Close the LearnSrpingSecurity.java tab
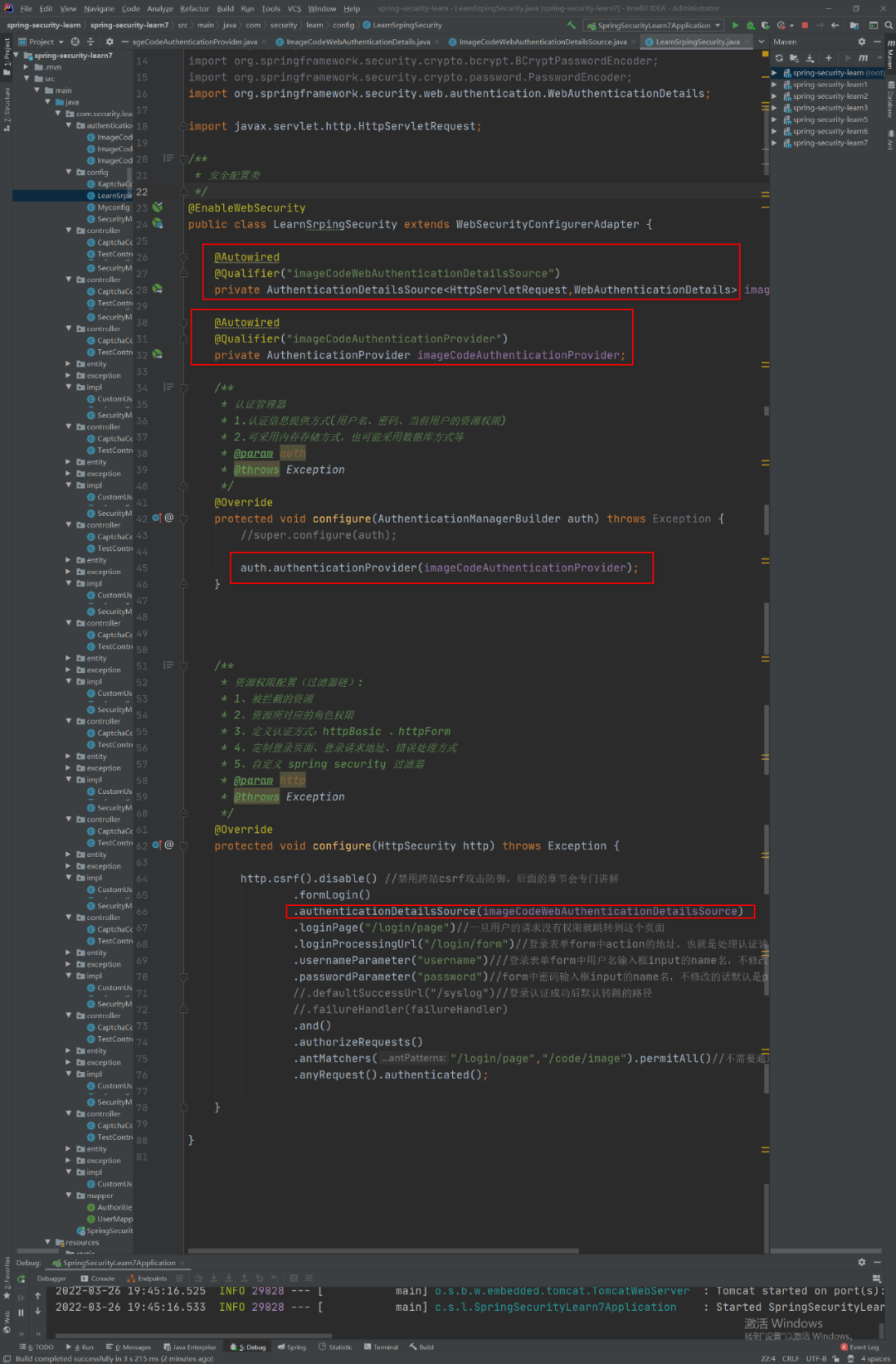896x1364 pixels. click(x=747, y=41)
